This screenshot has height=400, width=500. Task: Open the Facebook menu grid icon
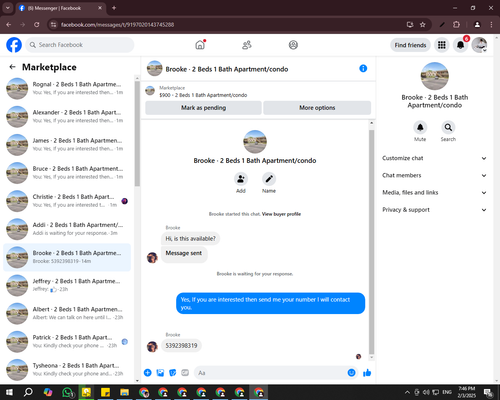tap(442, 45)
